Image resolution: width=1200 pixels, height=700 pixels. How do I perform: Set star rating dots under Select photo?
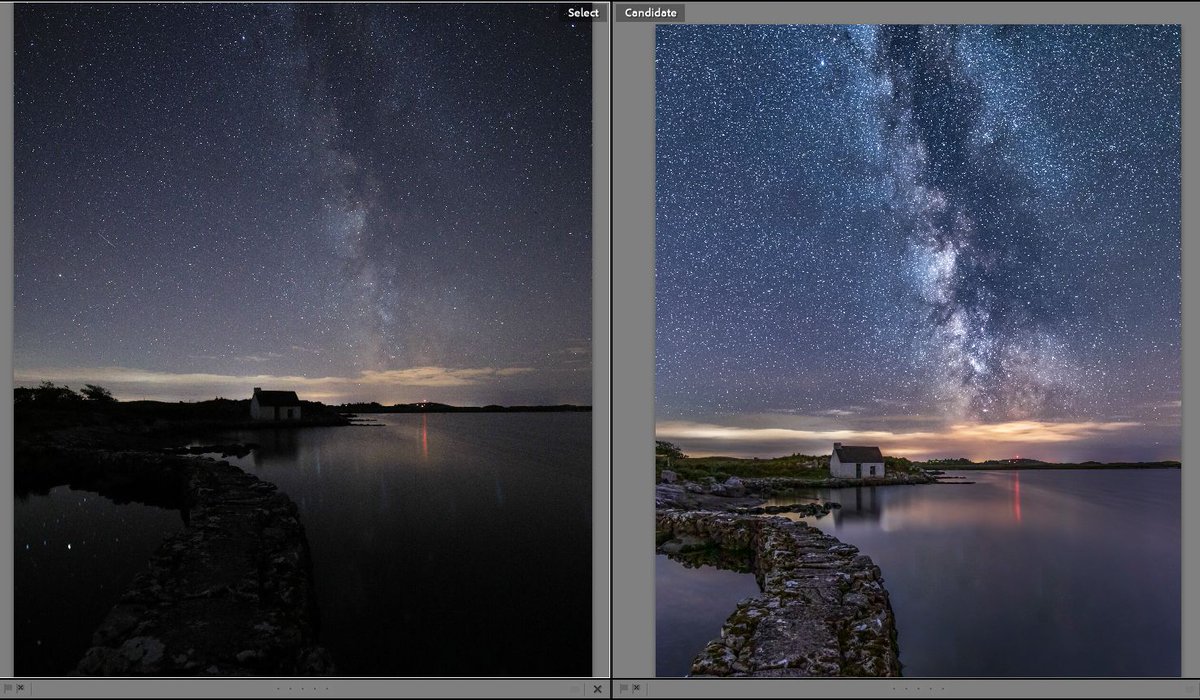(x=301, y=688)
